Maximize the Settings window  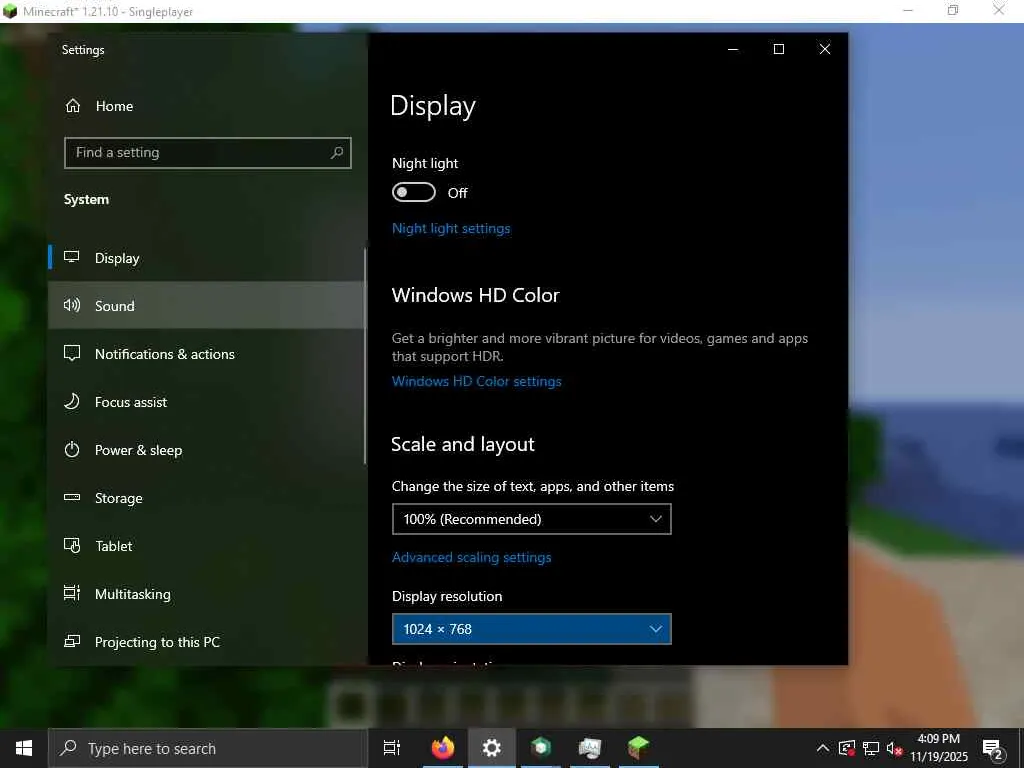coord(778,49)
